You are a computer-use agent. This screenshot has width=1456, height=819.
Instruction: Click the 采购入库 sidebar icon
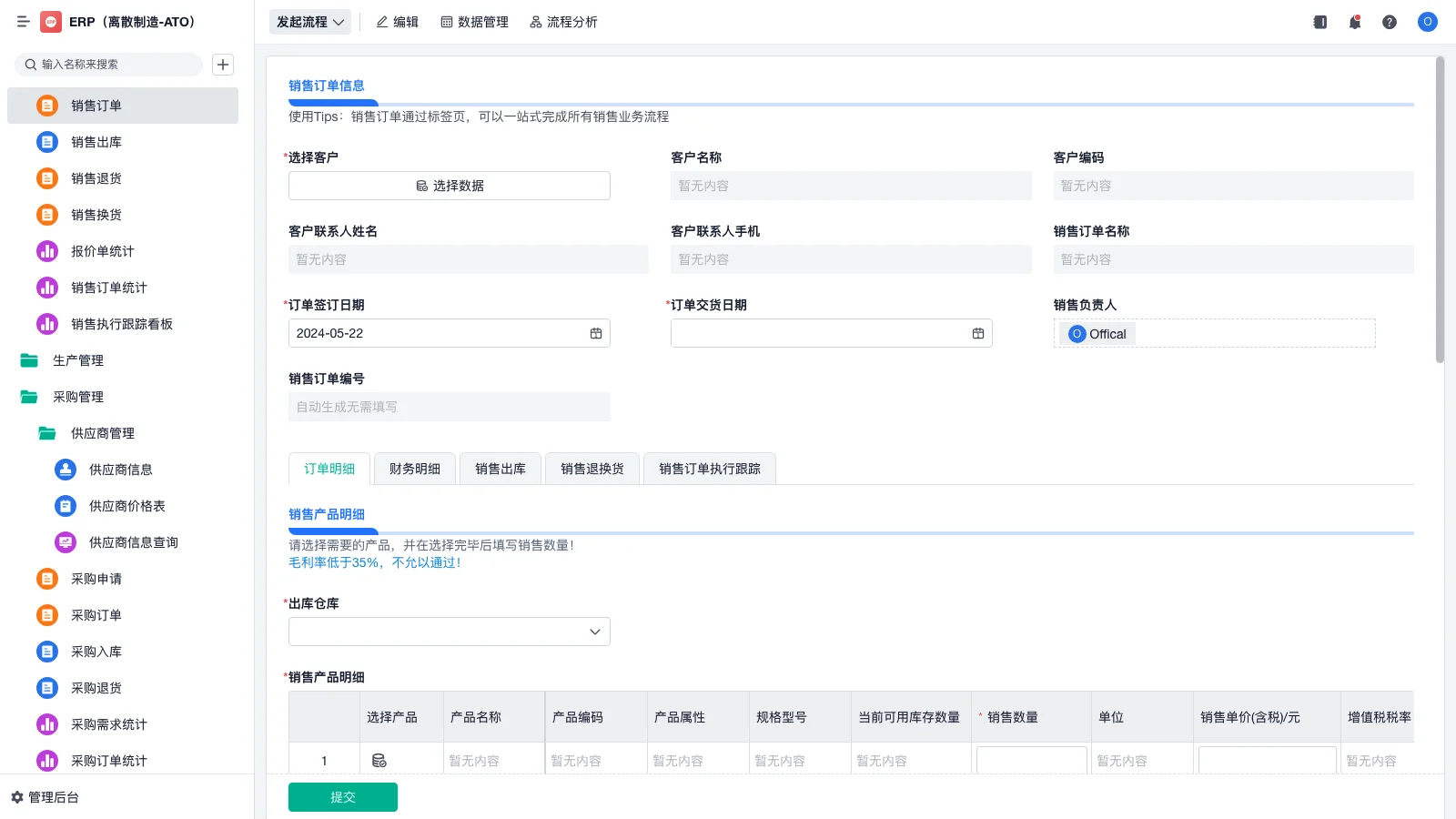pyautogui.click(x=46, y=652)
